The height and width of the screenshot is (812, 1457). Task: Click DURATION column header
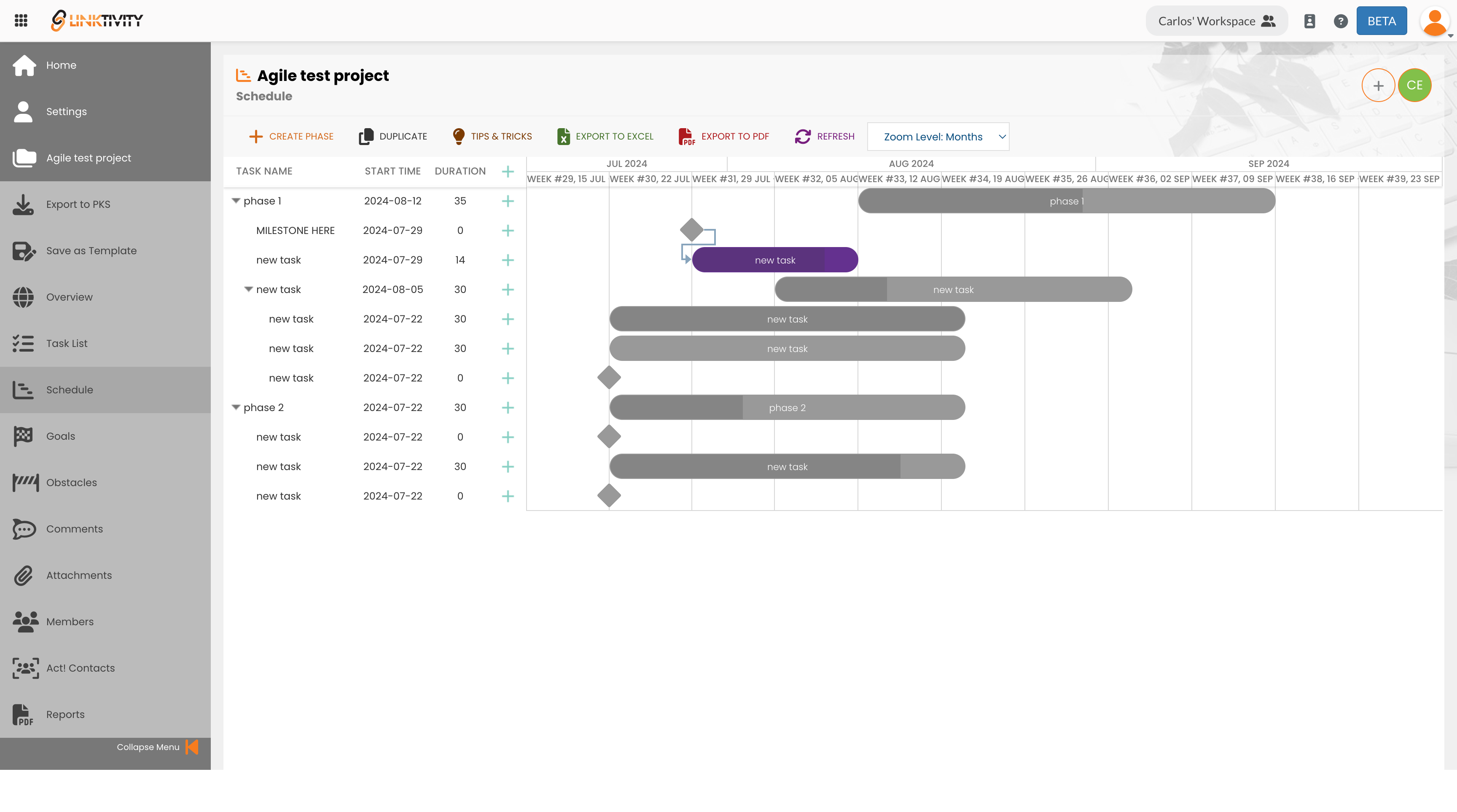460,171
